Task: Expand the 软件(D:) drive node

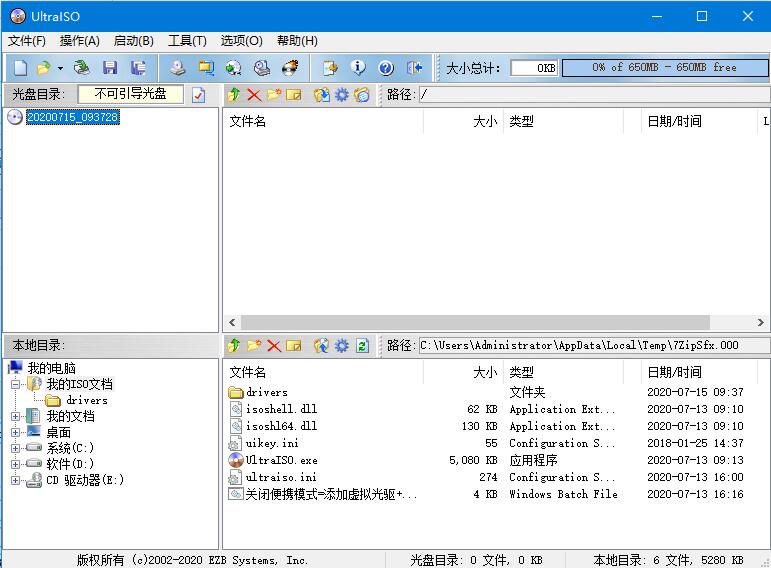Action: [x=16, y=464]
